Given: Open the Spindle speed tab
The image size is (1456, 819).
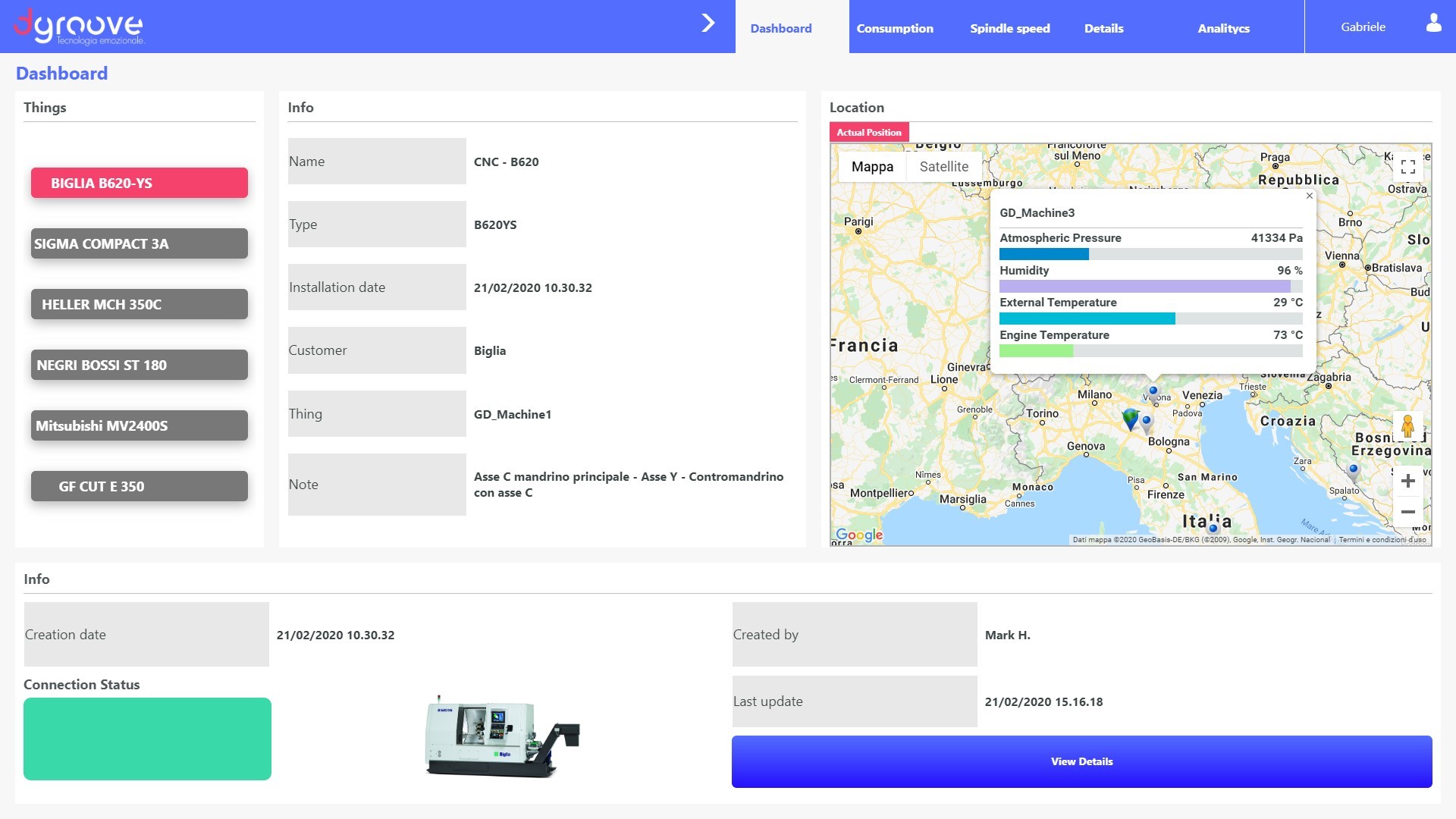Looking at the screenshot, I should tap(1009, 28).
